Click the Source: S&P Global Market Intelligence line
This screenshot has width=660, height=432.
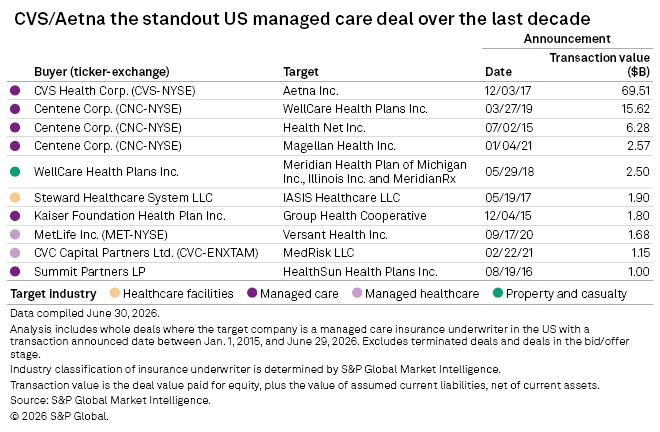[110, 400]
